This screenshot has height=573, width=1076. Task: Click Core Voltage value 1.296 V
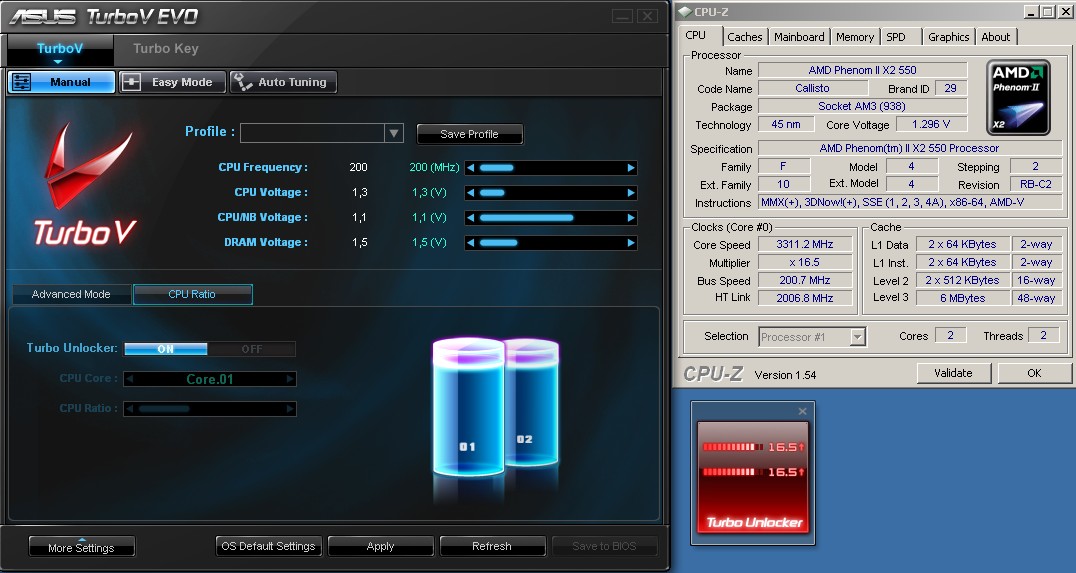[x=931, y=124]
